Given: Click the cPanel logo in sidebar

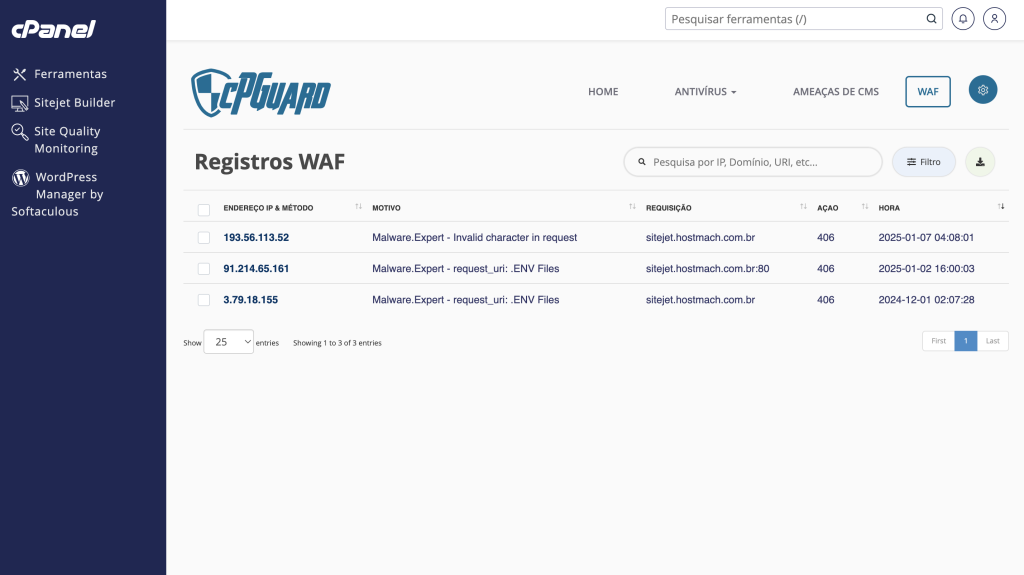Looking at the screenshot, I should [54, 29].
